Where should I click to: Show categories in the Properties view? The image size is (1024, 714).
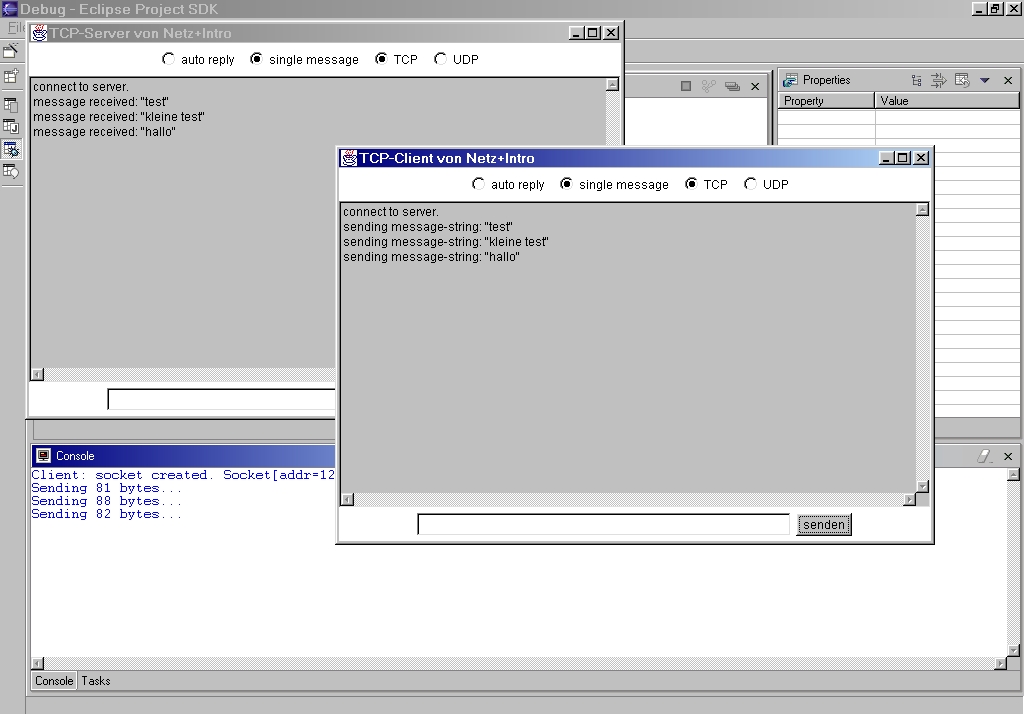(917, 80)
